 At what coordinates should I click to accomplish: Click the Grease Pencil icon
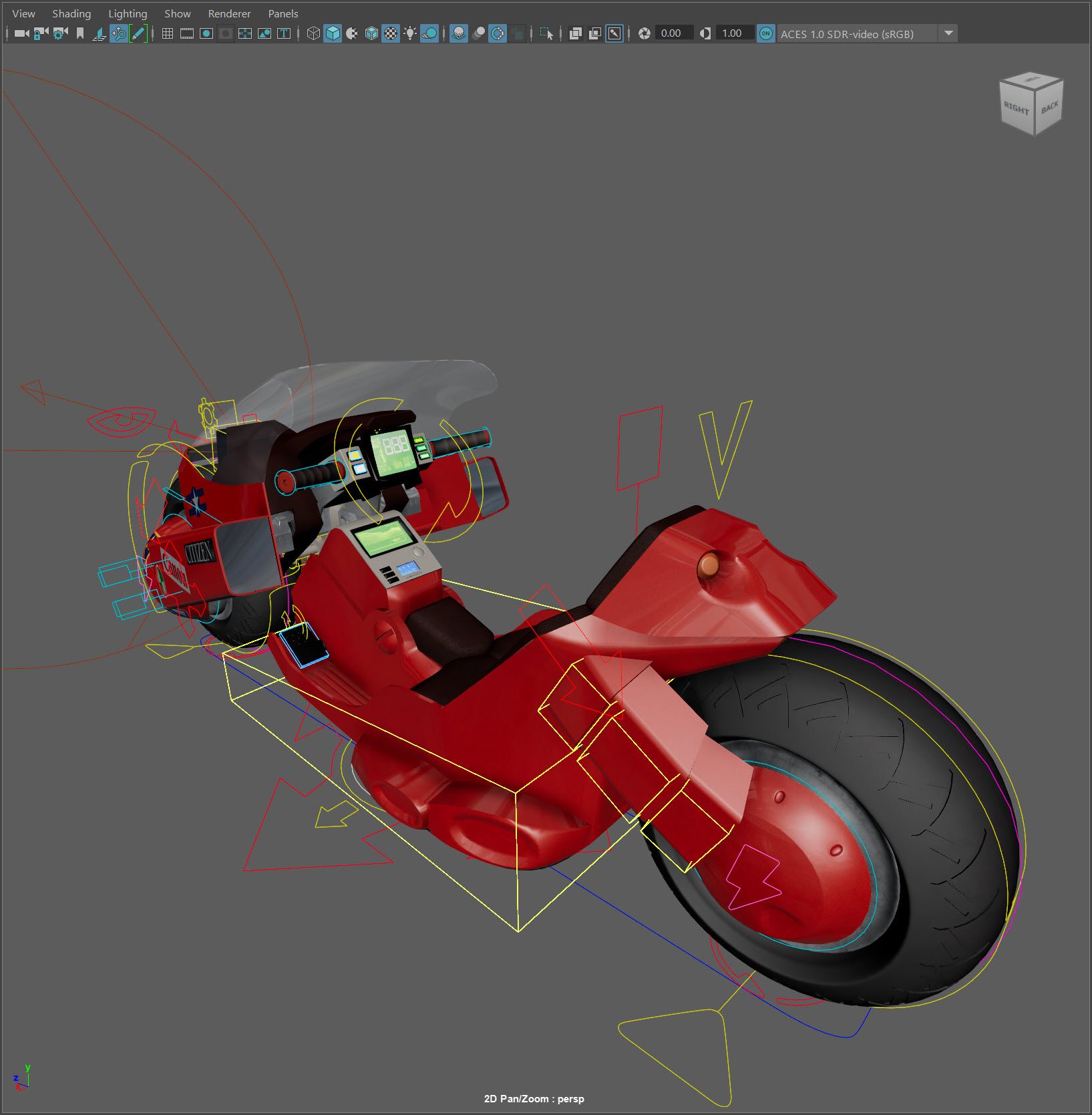(138, 33)
